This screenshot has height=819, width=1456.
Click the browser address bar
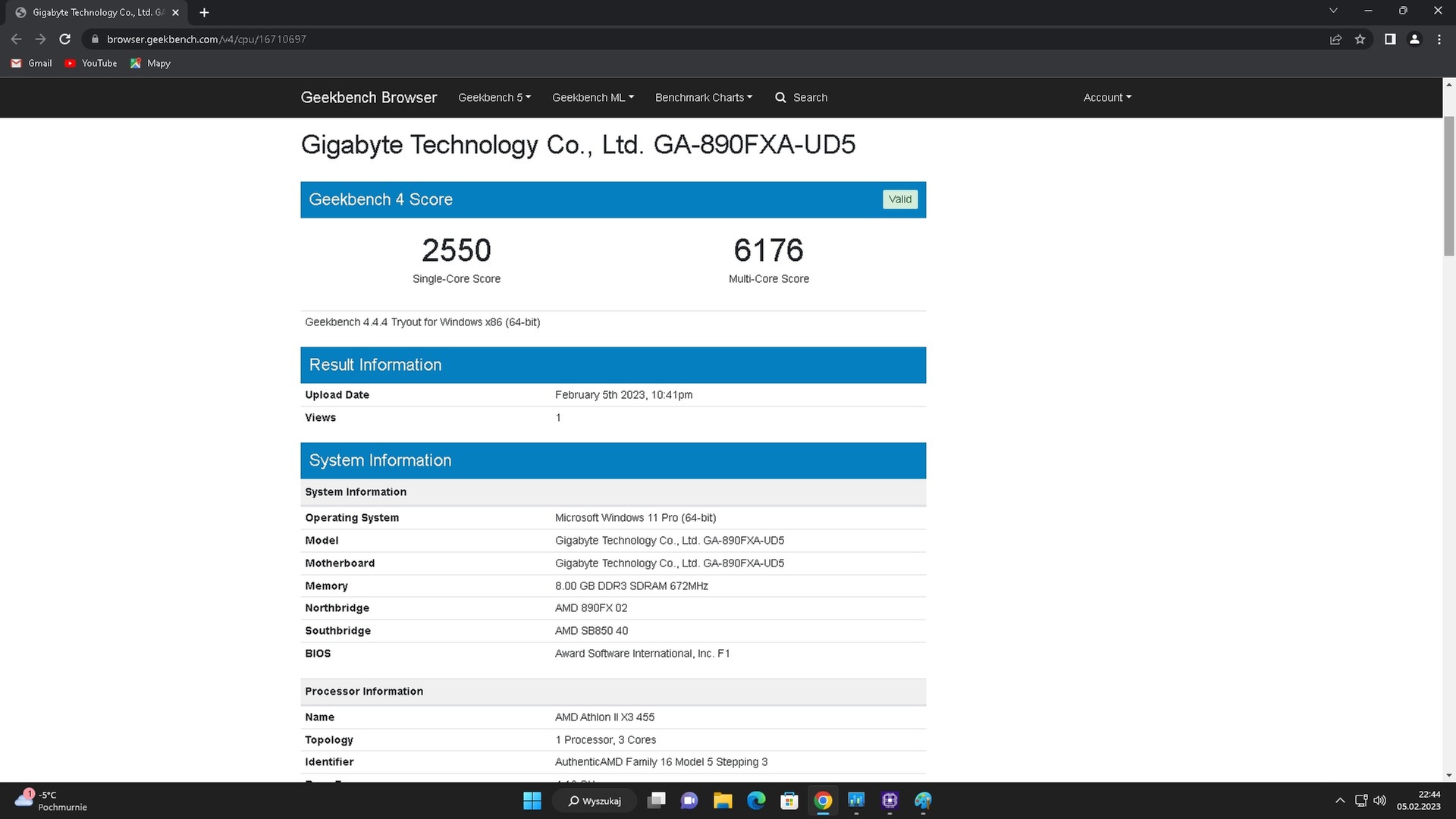(705, 39)
